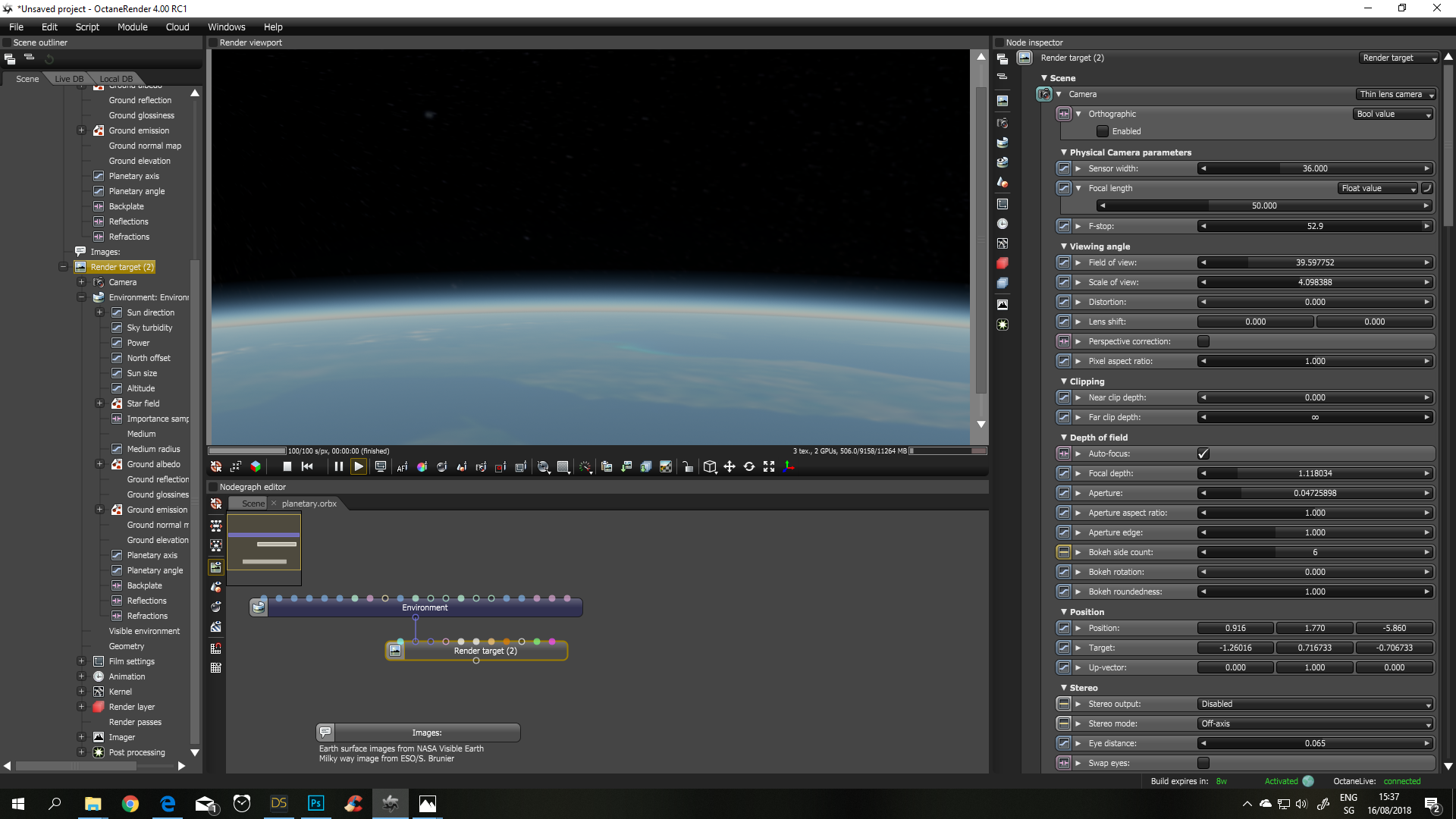
Task: Select the Environment node in the nodegraph
Action: [425, 607]
